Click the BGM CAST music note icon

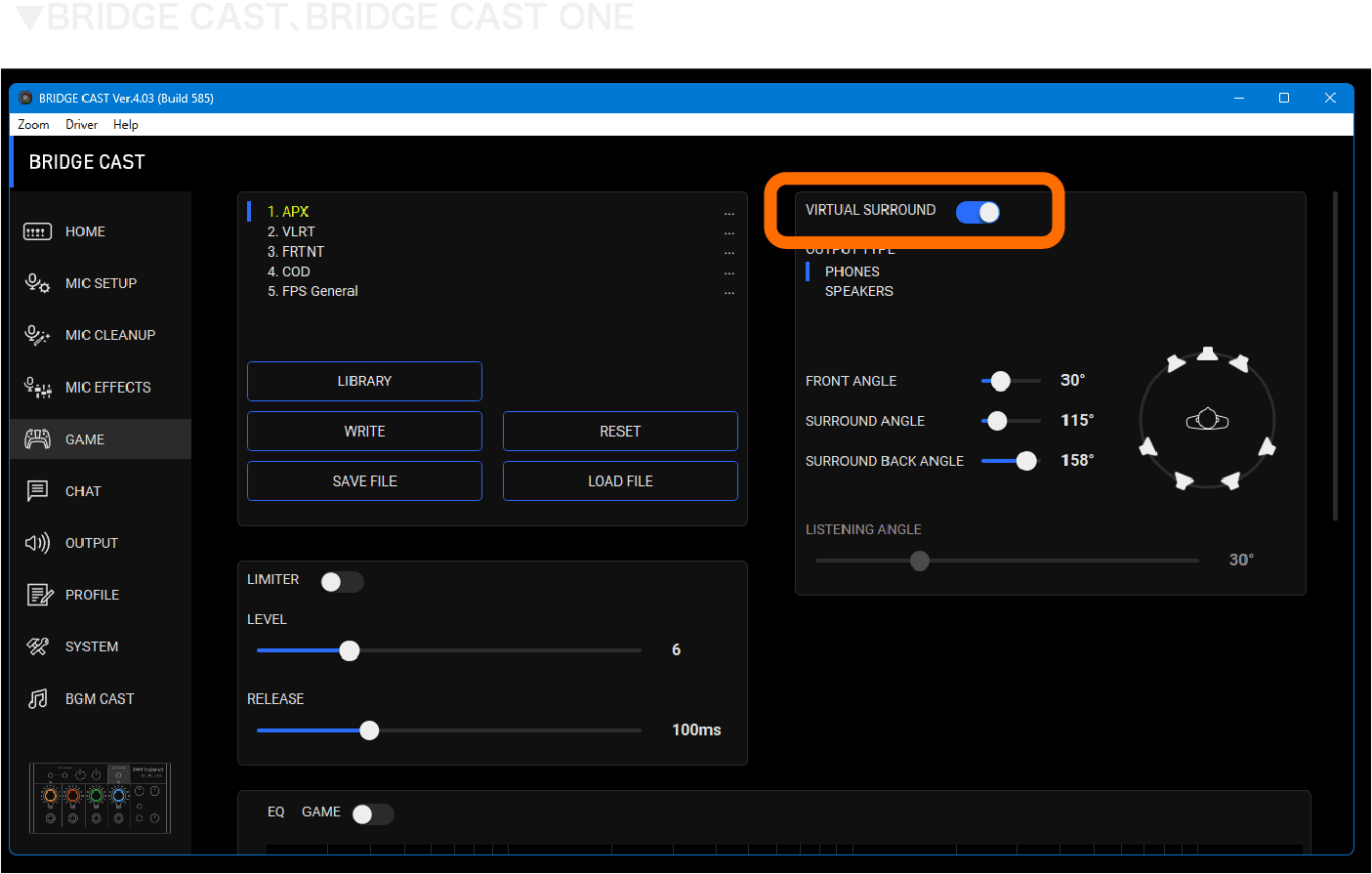[x=37, y=699]
